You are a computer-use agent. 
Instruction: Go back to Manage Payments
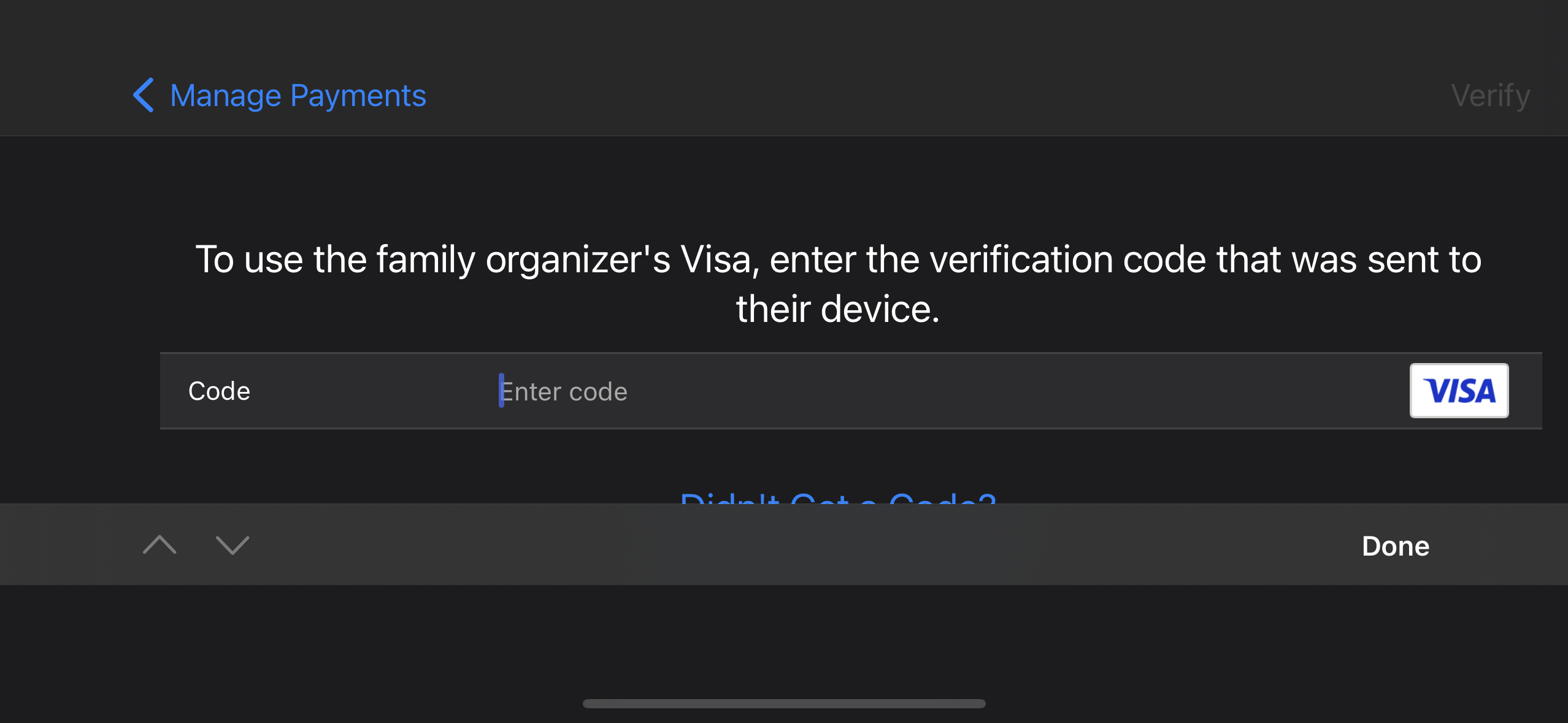click(298, 96)
